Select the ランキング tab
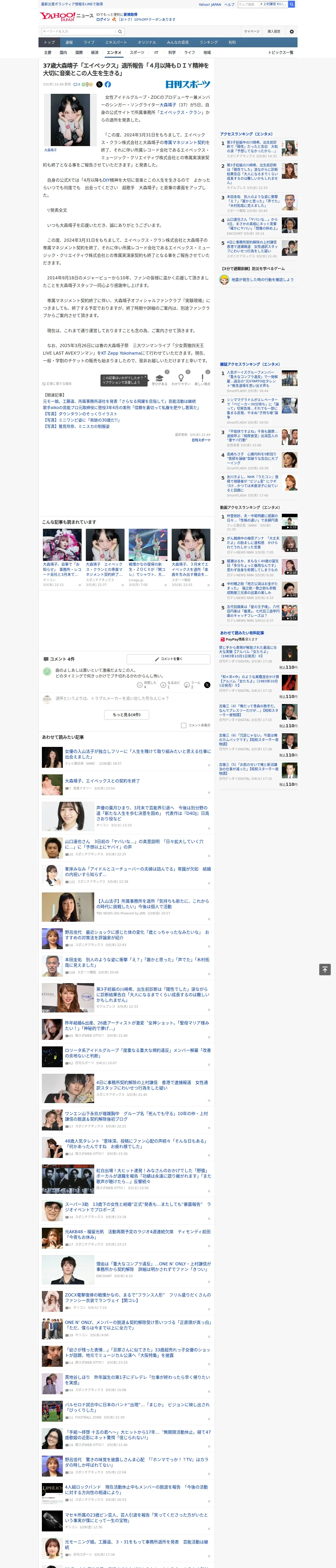Image resolution: width=336 pixels, height=1568 pixels. tap(209, 43)
